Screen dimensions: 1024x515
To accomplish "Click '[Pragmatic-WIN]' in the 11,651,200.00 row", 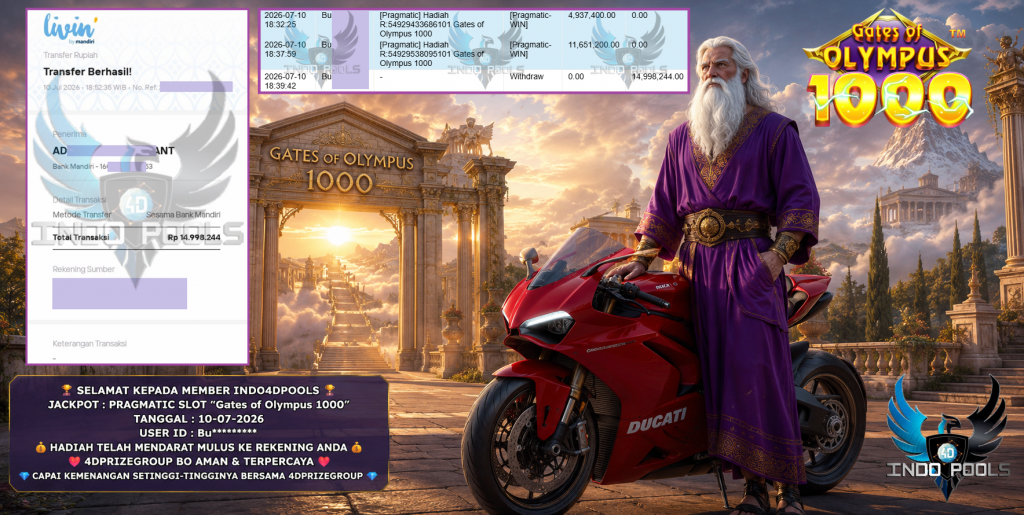I will tap(531, 50).
